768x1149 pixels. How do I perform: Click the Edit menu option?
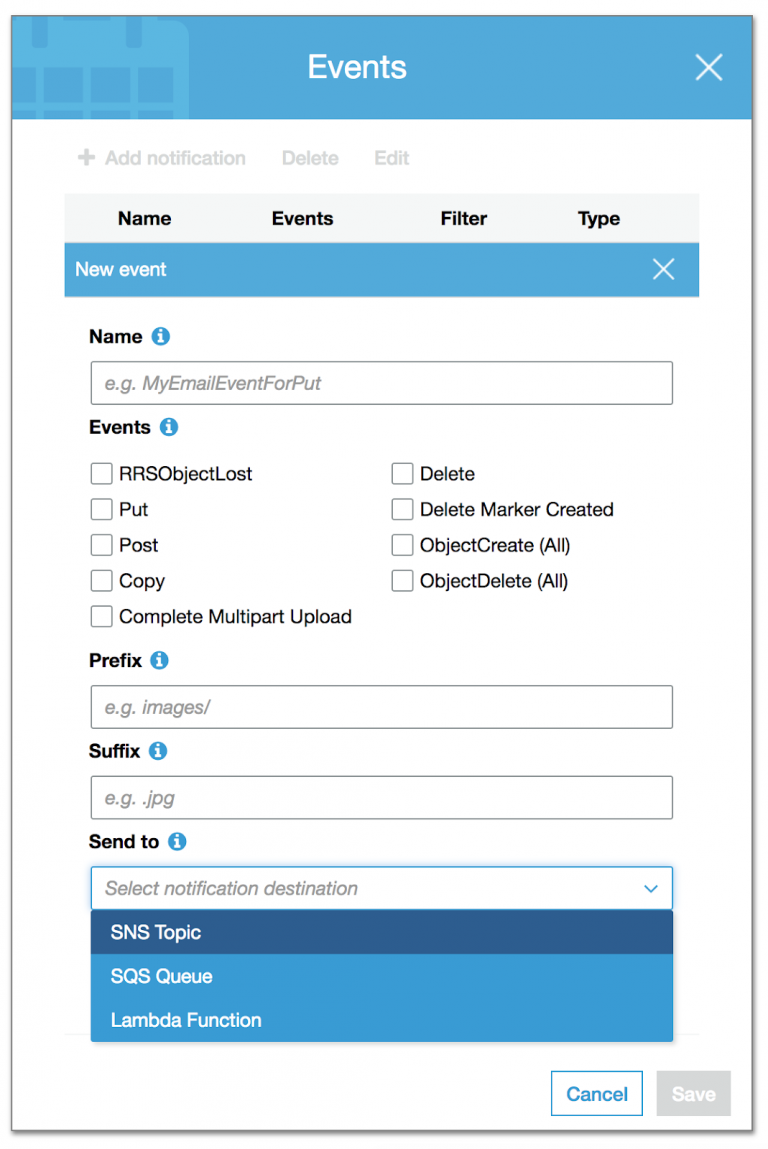(390, 157)
